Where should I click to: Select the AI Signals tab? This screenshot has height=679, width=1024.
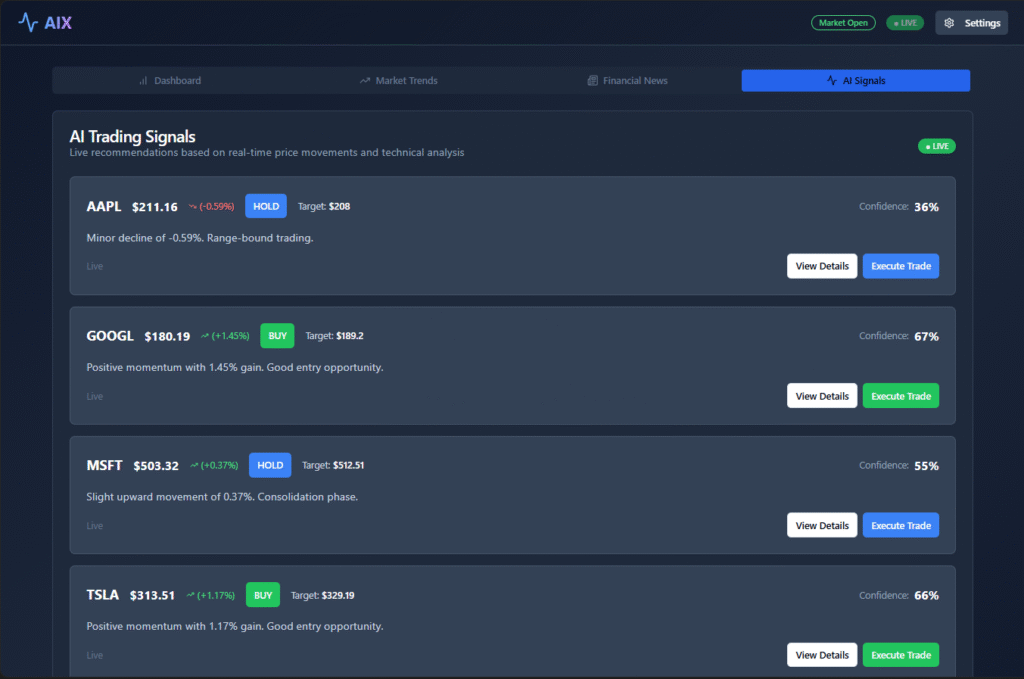[856, 80]
